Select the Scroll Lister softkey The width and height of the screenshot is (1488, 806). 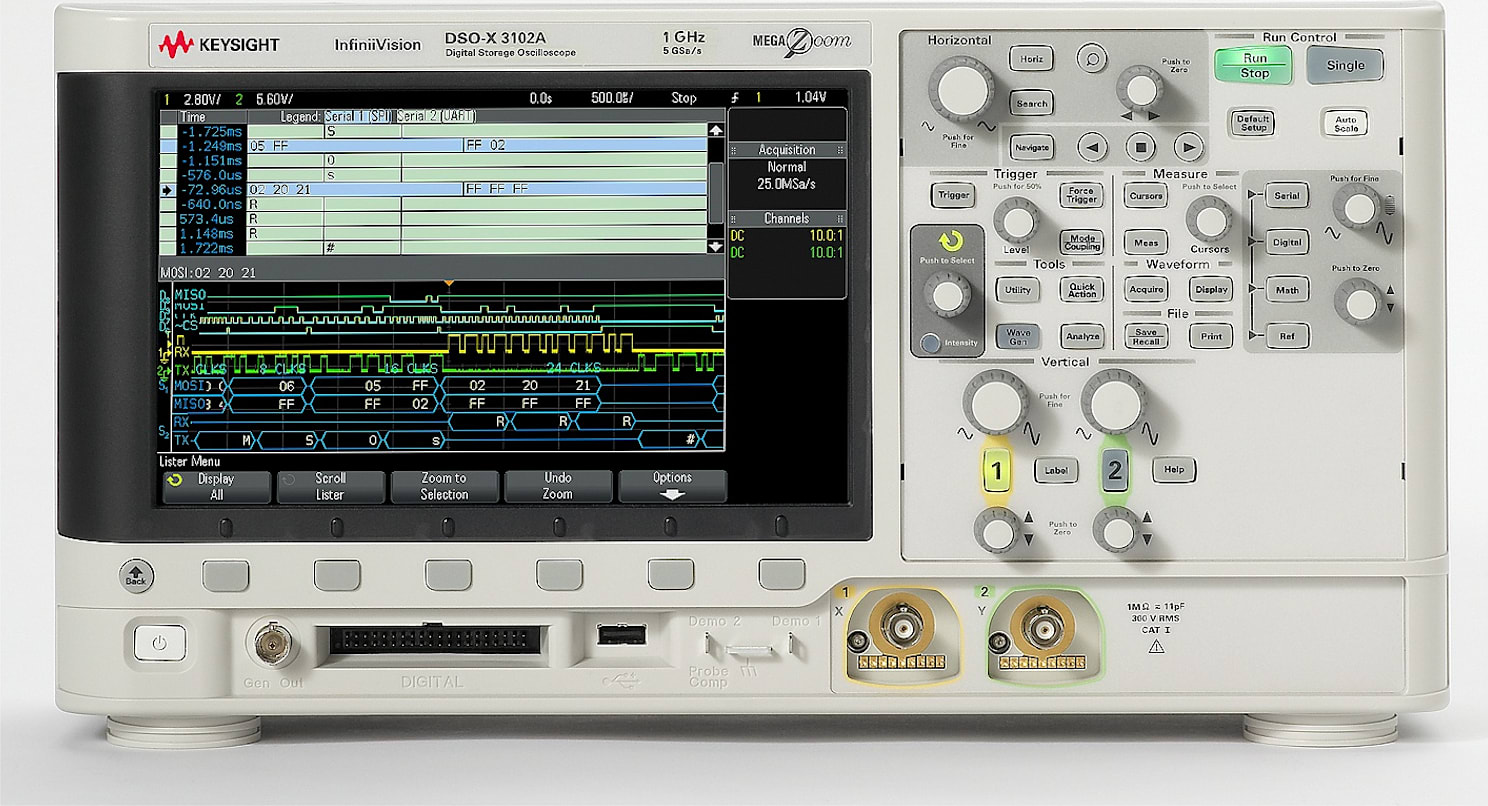tap(331, 484)
